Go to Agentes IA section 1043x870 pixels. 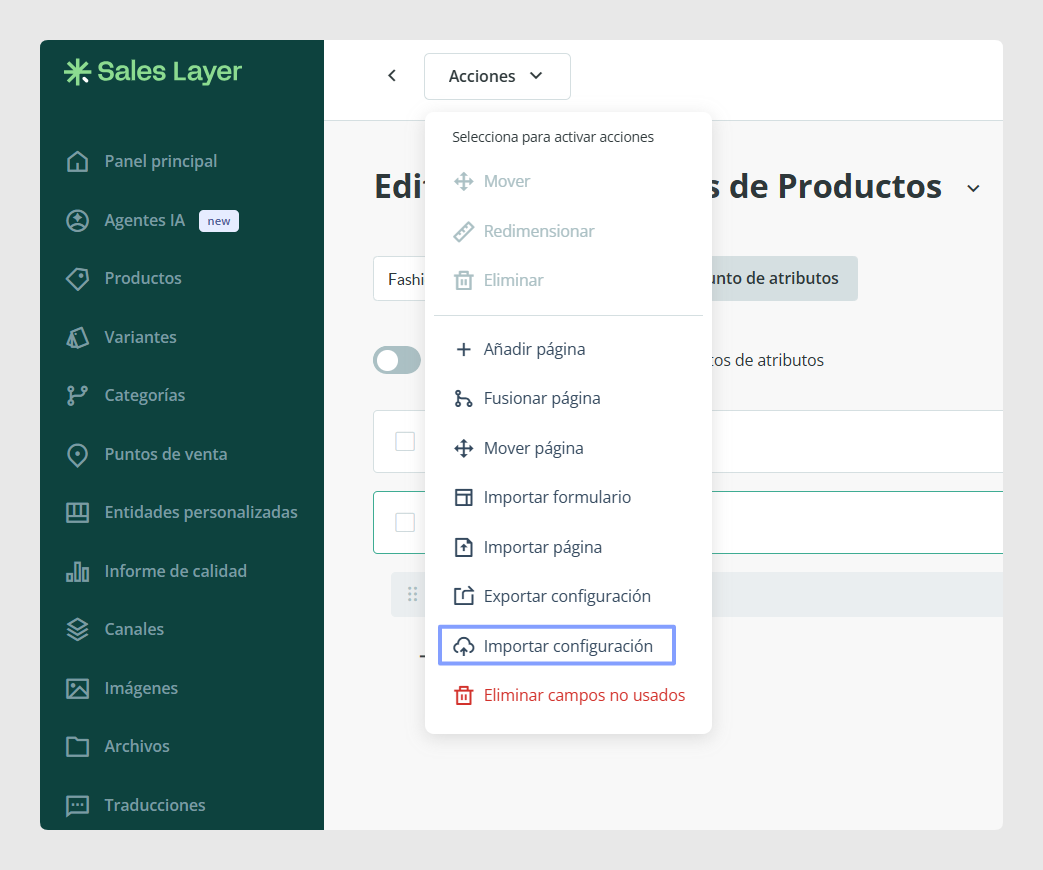click(144, 220)
